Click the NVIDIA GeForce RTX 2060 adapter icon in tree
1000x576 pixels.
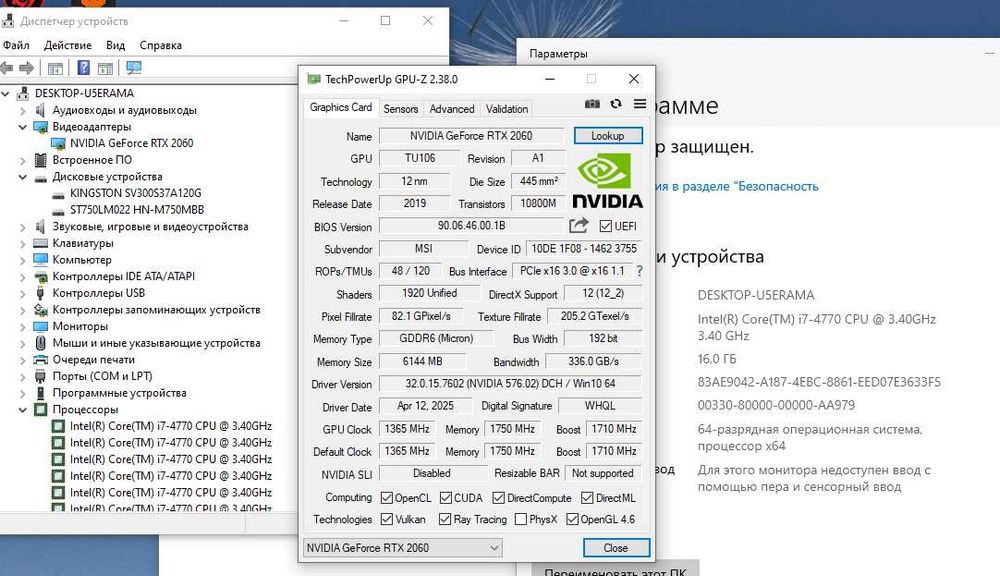(58, 144)
